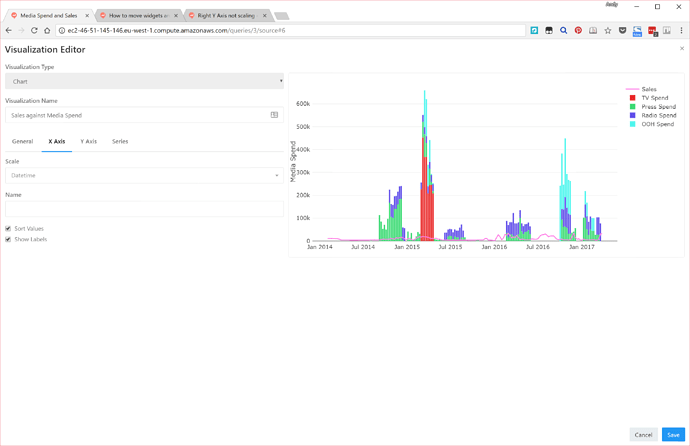
Task: Click the tall red TV Spend bar in chart
Action: [424, 189]
